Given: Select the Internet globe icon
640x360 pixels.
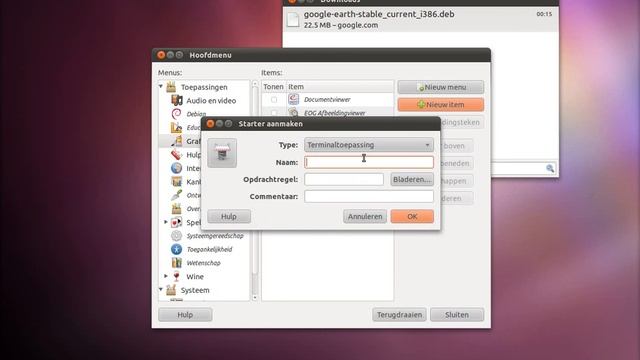Looking at the screenshot, I should (176, 168).
